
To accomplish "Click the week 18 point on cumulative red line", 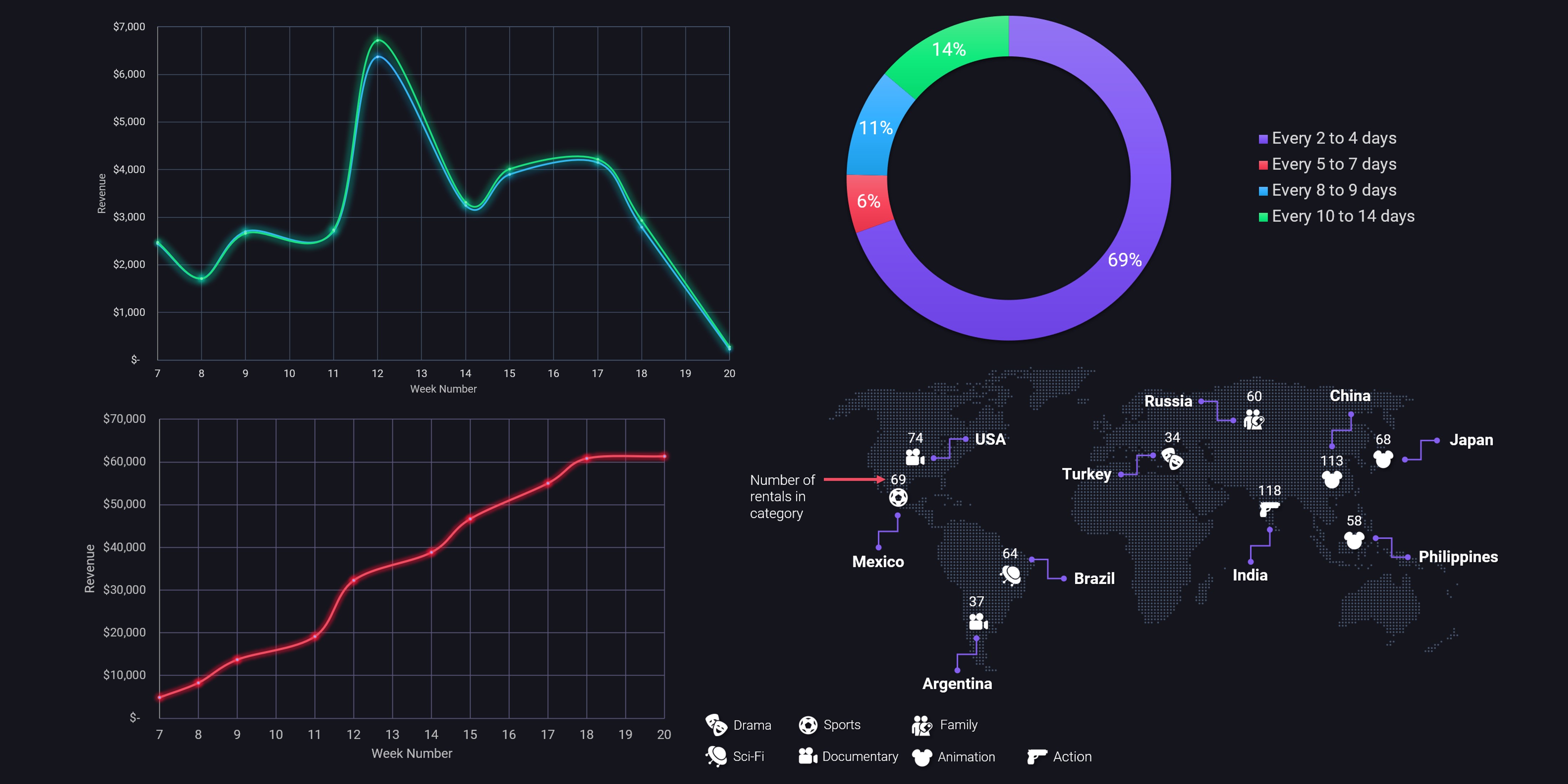I will pyautogui.click(x=587, y=458).
